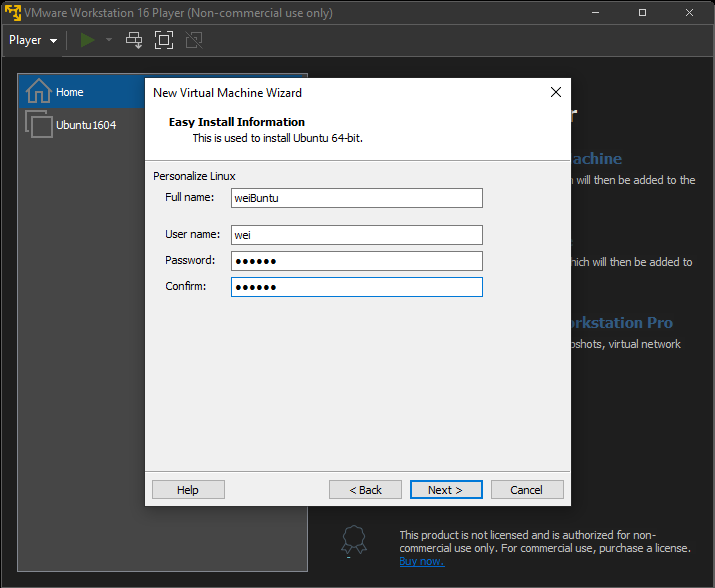The height and width of the screenshot is (588, 715).
Task: Maximize the VMware Player window
Action: (x=642, y=12)
